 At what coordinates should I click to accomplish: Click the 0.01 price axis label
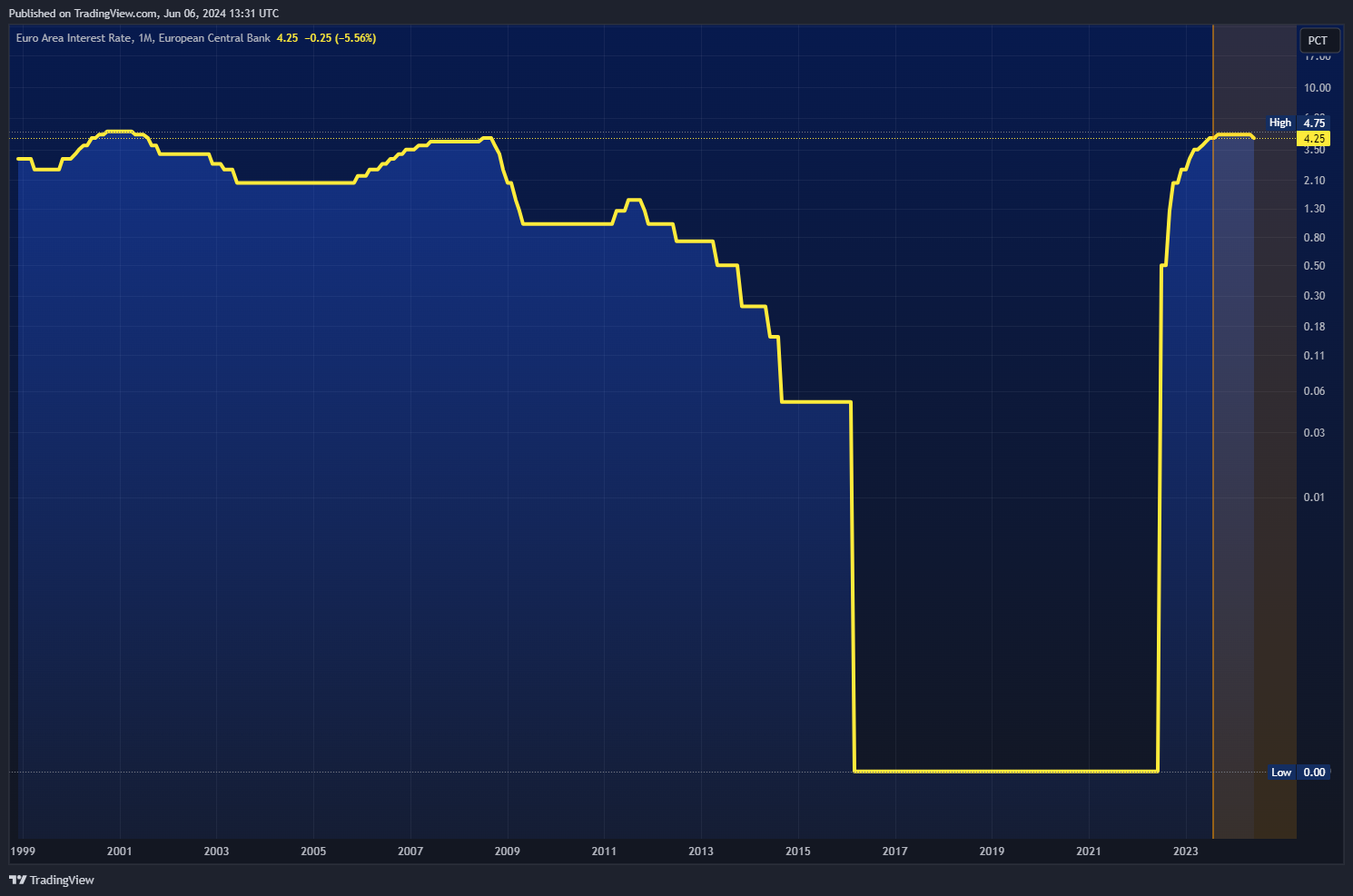(1314, 497)
